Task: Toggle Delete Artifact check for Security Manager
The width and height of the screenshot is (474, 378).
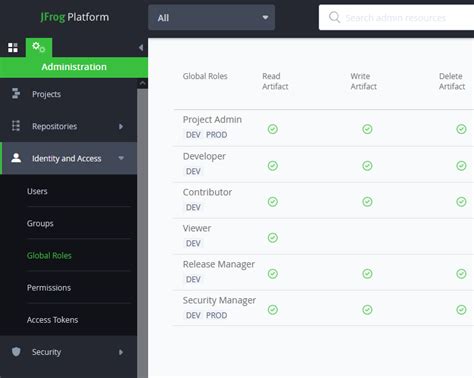Action: (461, 310)
